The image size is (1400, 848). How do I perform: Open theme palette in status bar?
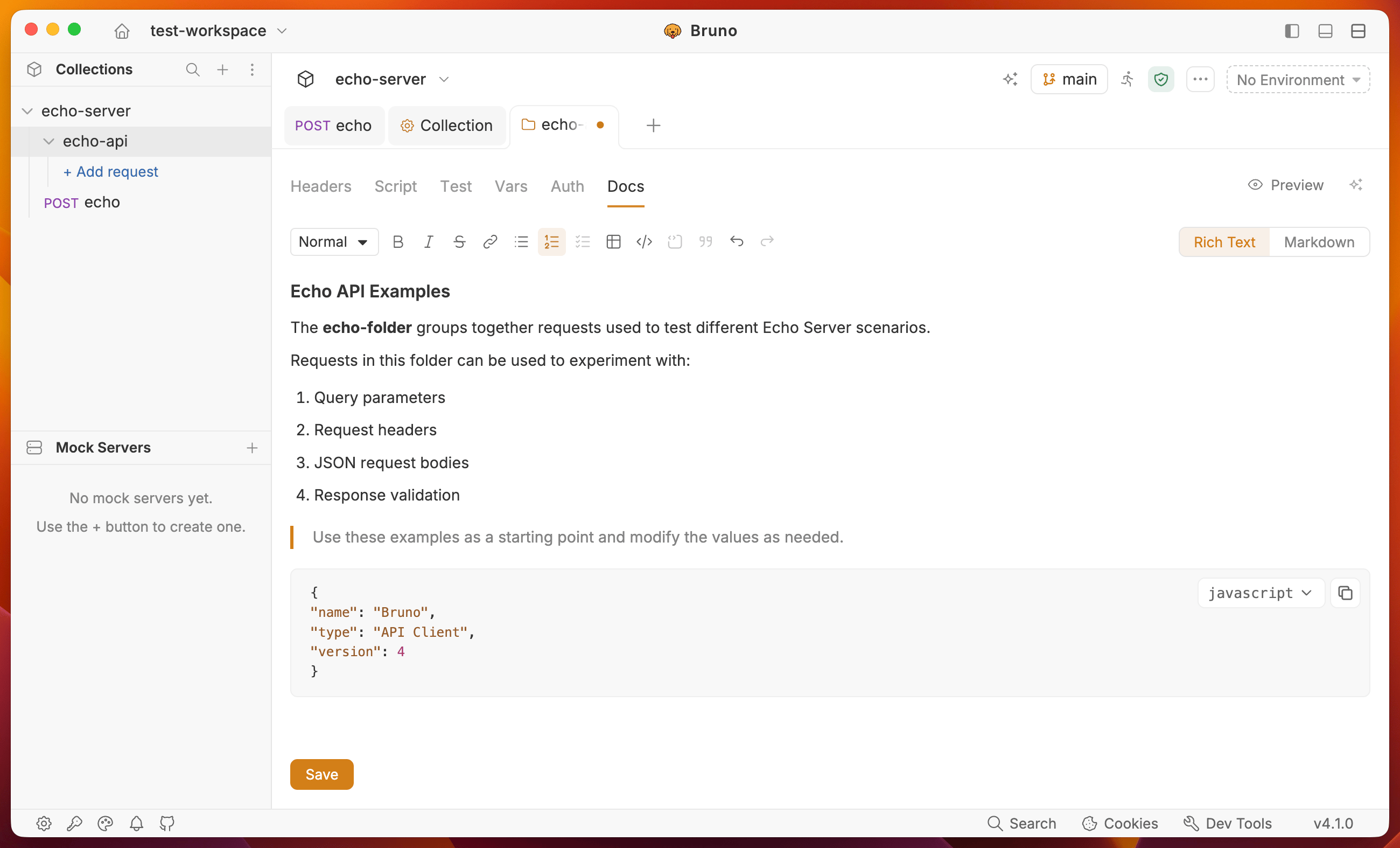[x=105, y=823]
